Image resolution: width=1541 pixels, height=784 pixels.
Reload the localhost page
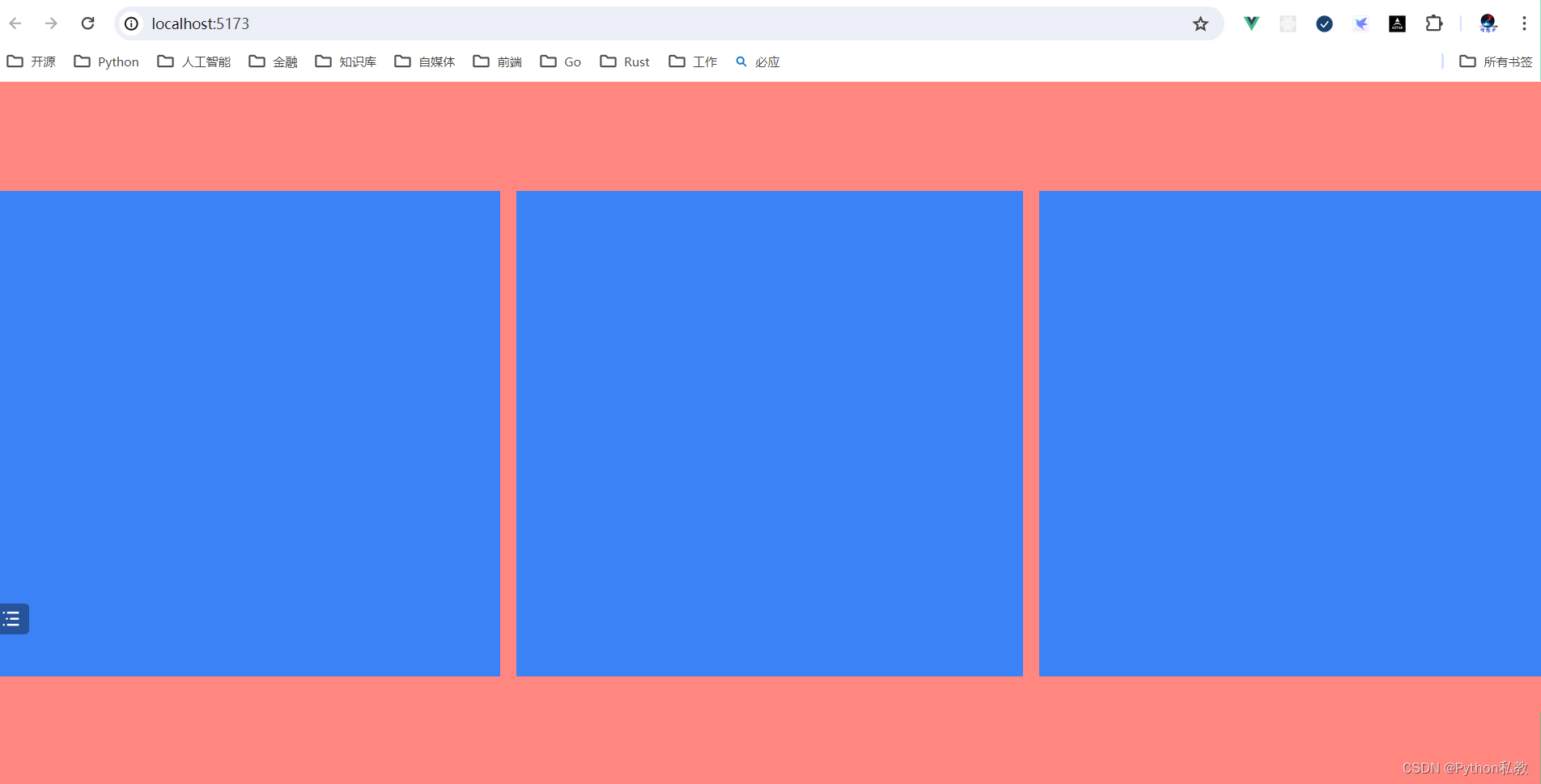(x=87, y=23)
